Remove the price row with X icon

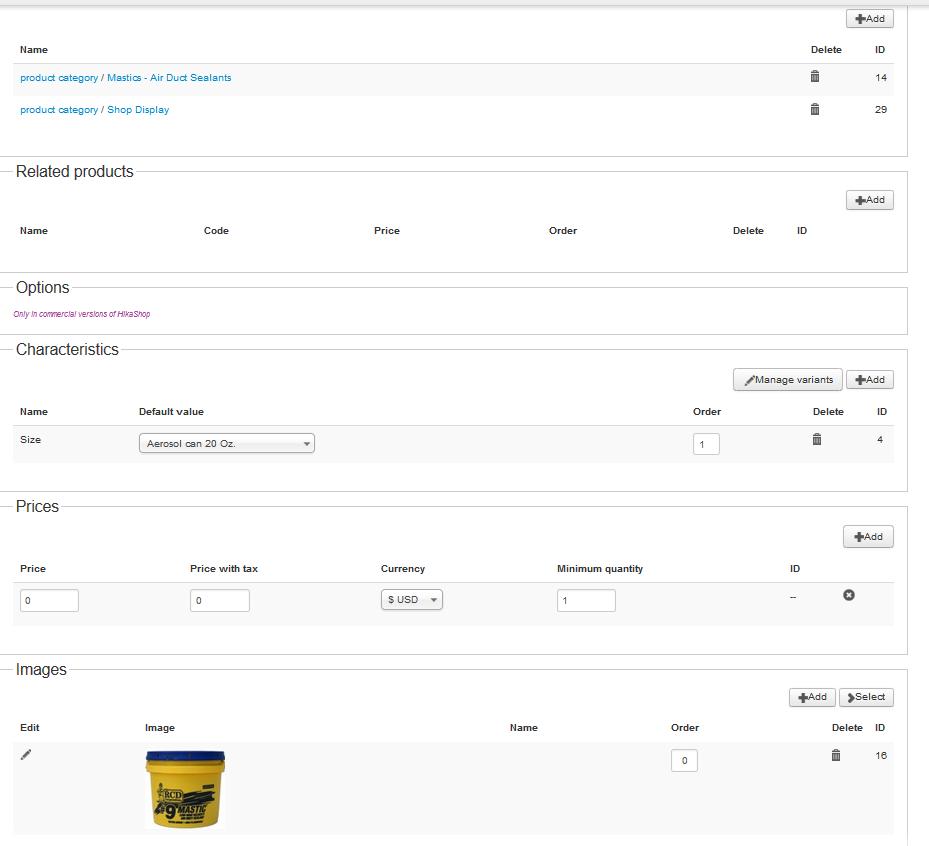tap(849, 595)
